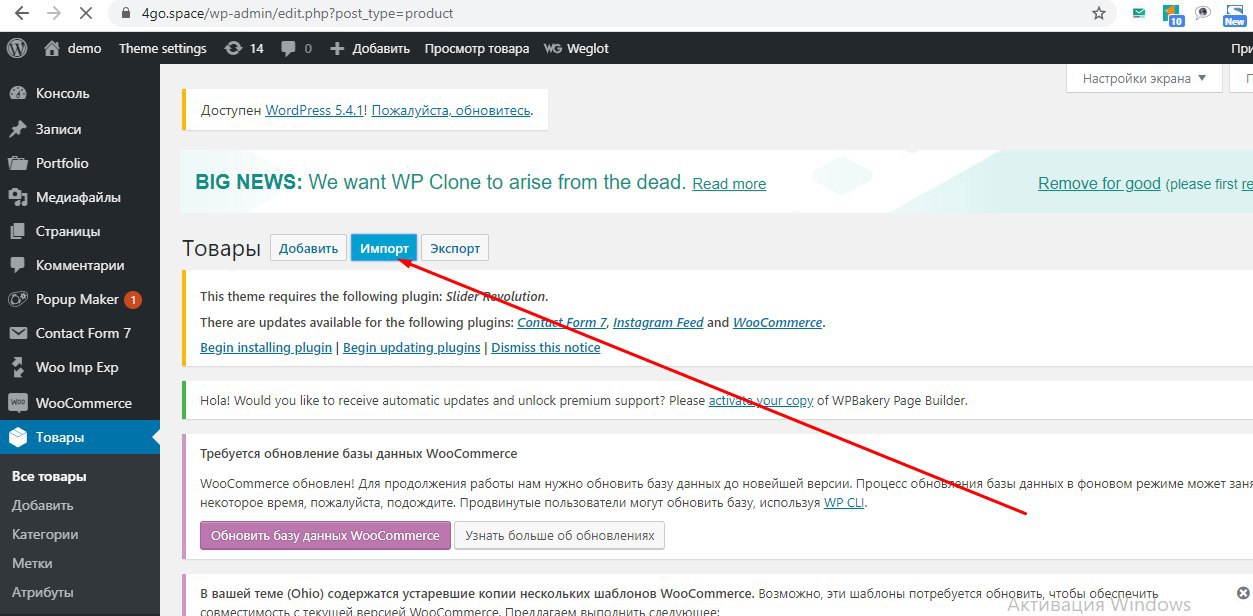The image size is (1253, 616).
Task: Click the blue New extension icon
Action: [x=1234, y=15]
